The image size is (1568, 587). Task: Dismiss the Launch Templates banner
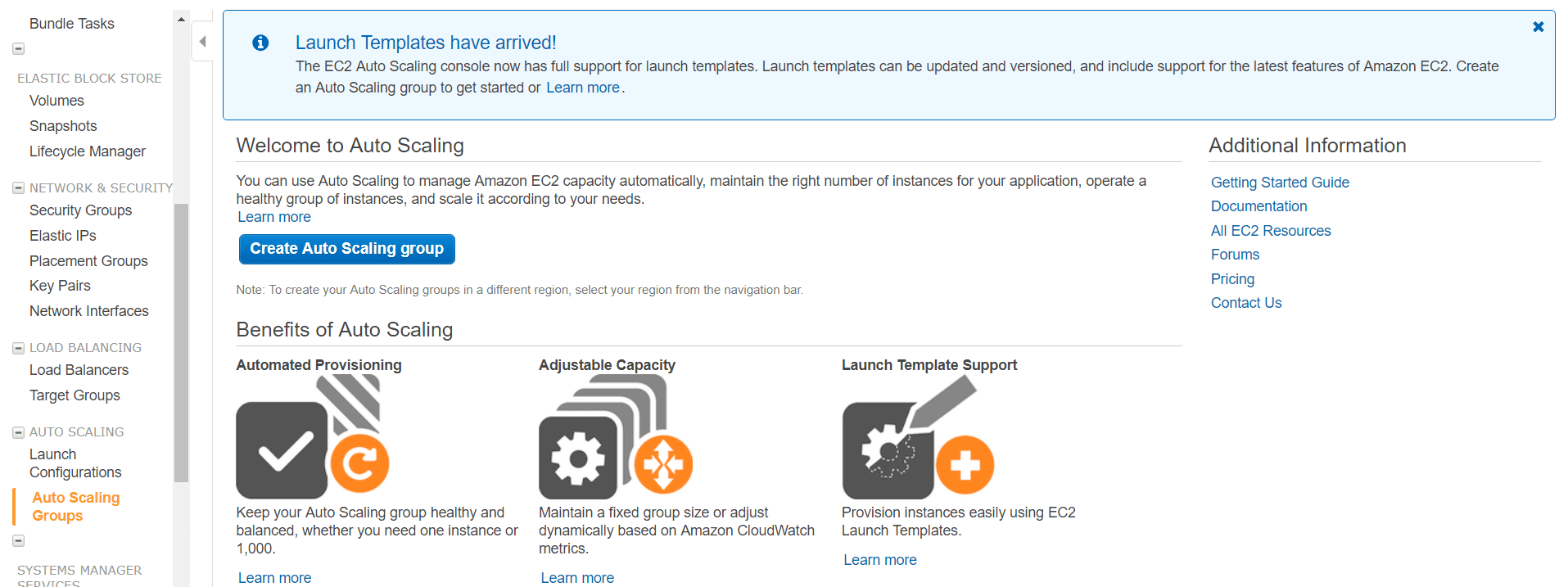1539,27
